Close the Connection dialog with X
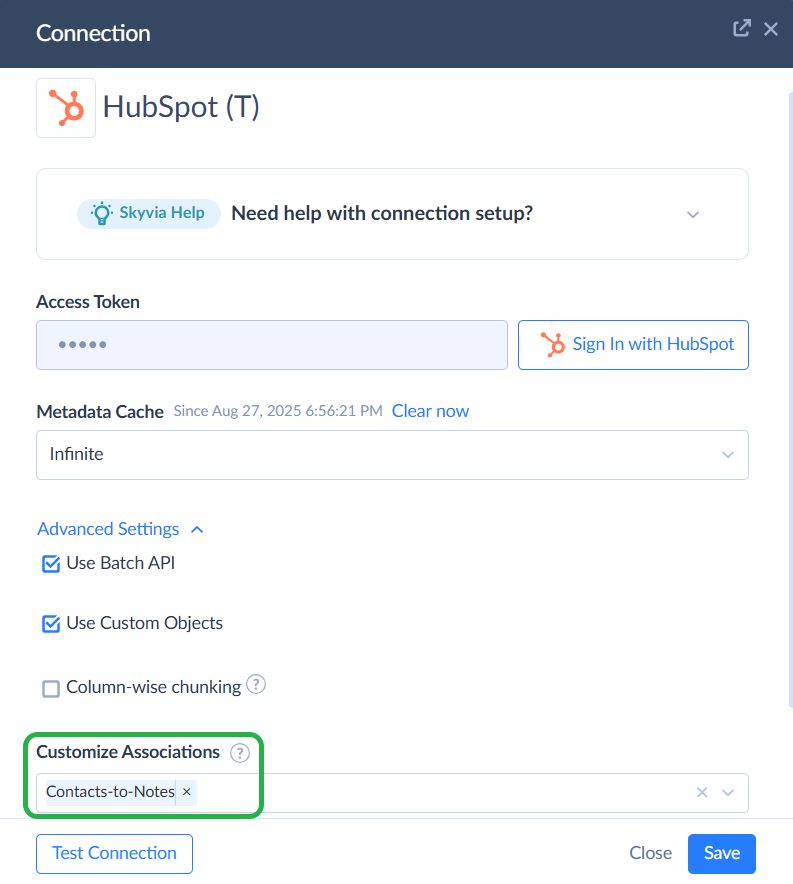The height and width of the screenshot is (884, 793). pyautogui.click(x=771, y=29)
